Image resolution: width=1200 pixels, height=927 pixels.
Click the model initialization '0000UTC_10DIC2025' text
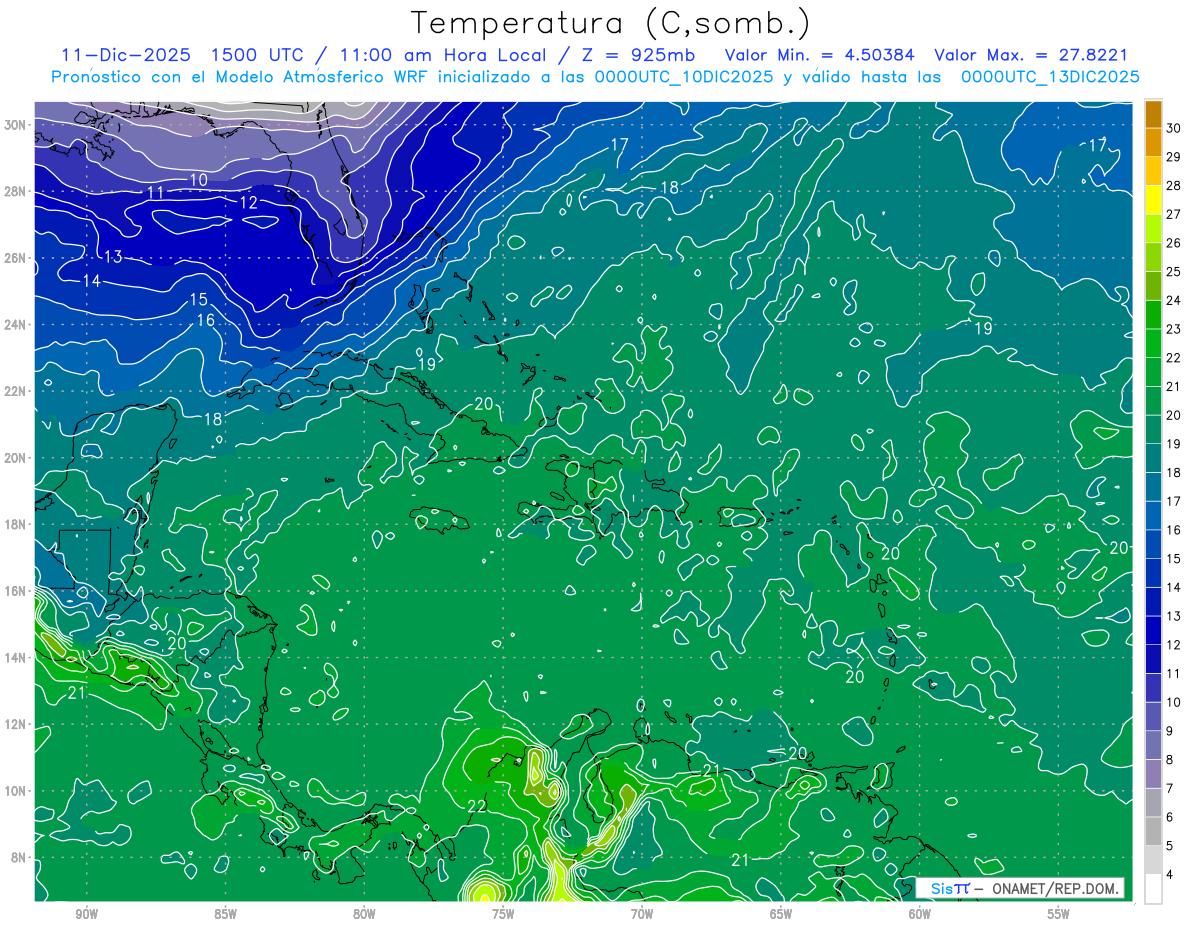tap(684, 77)
